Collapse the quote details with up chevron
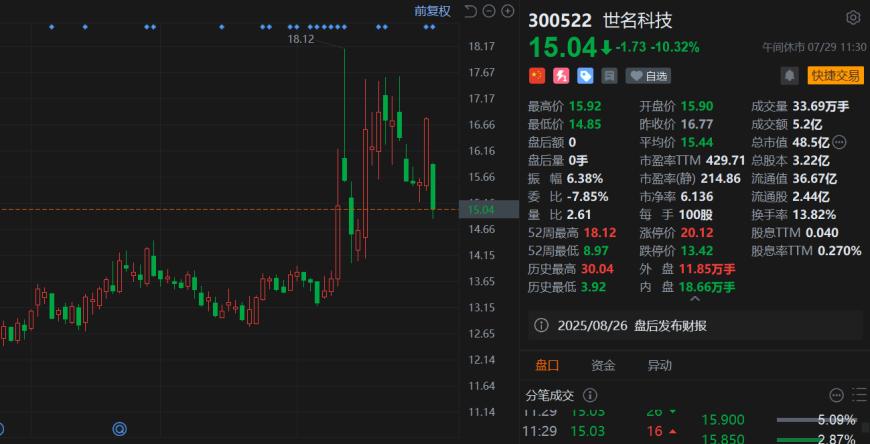The height and width of the screenshot is (444, 870). 694,300
